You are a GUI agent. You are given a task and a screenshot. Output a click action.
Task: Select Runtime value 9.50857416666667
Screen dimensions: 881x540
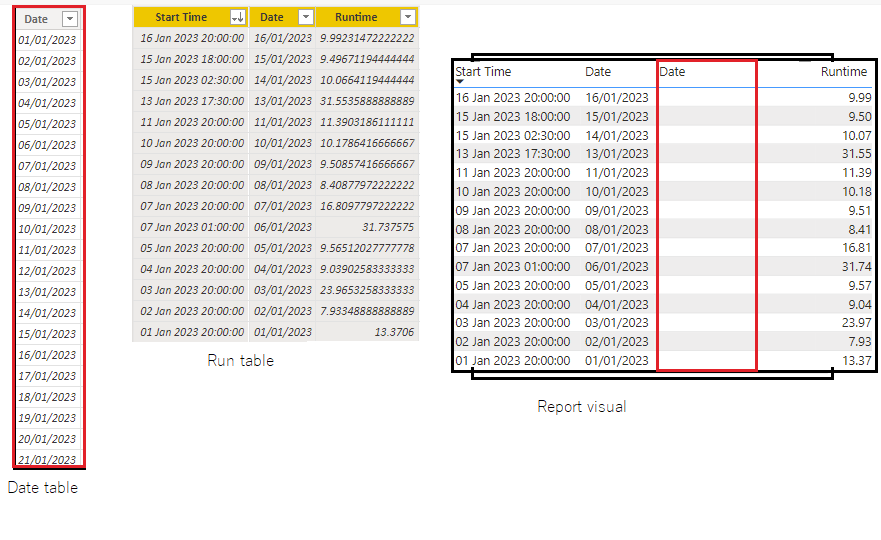(x=367, y=164)
